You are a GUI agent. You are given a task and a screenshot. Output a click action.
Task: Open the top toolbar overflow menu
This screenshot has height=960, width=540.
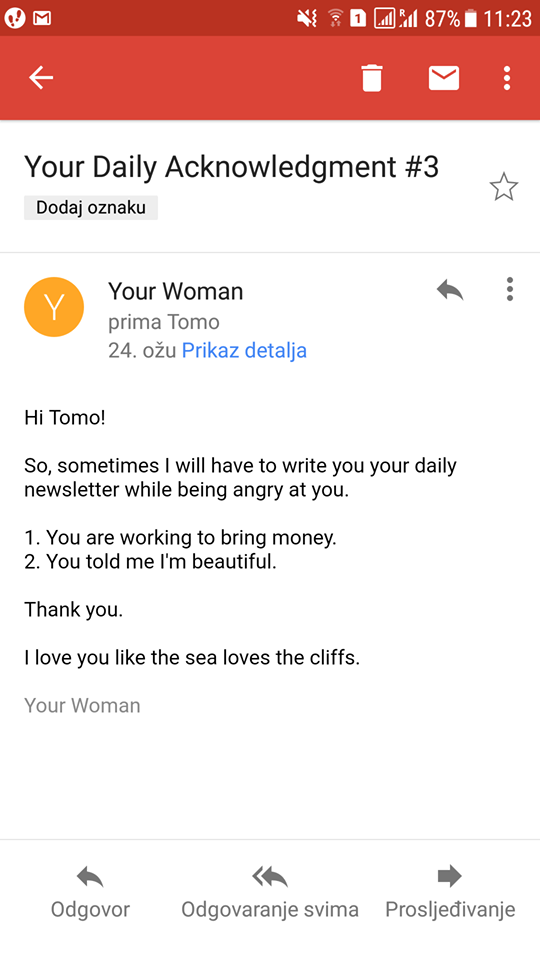click(x=506, y=78)
